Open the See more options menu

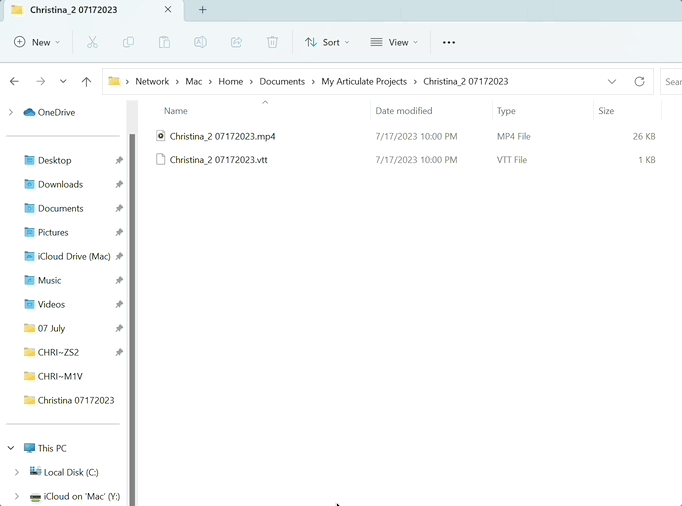pyautogui.click(x=448, y=42)
